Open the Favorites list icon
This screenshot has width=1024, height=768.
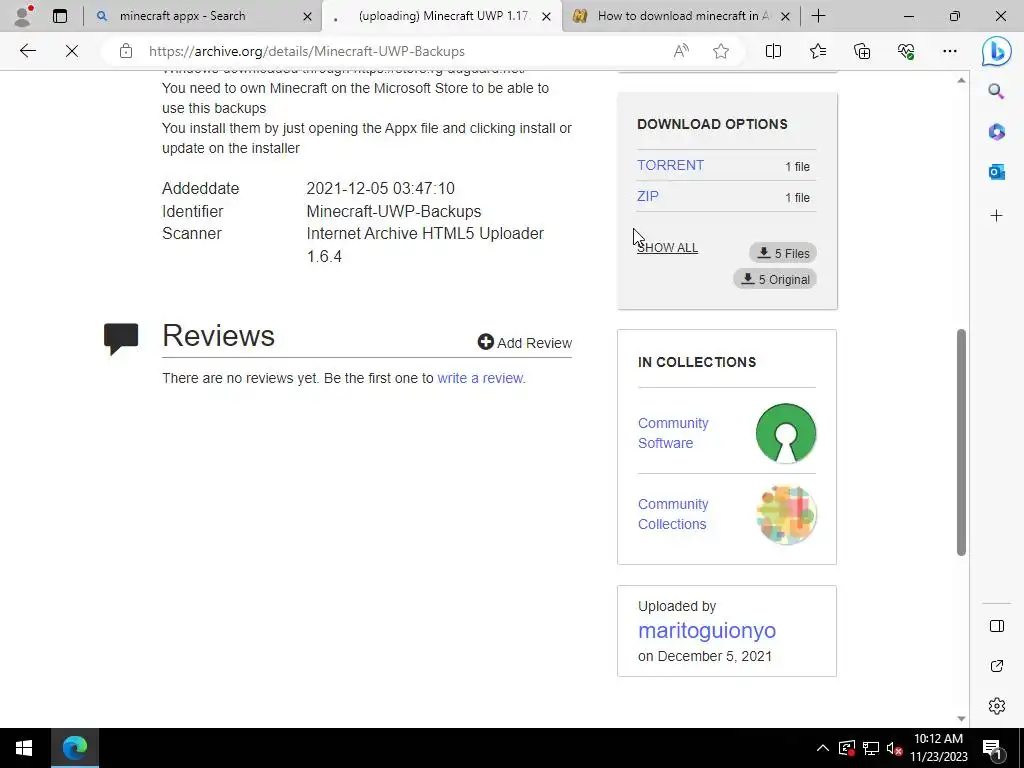pyautogui.click(x=818, y=51)
